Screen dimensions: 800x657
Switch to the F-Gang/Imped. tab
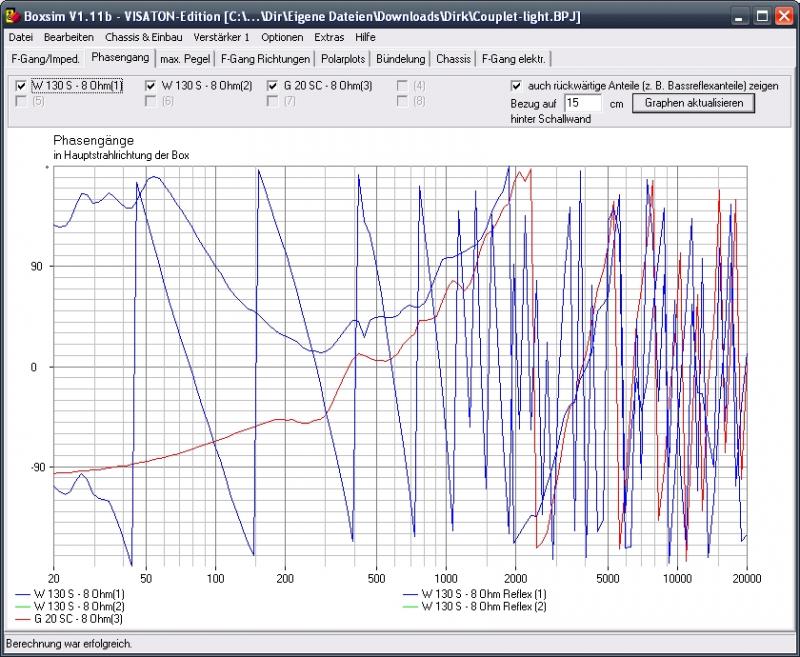click(45, 59)
